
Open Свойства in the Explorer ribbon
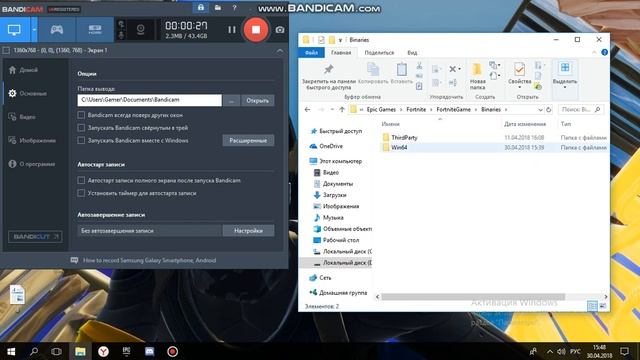click(519, 74)
